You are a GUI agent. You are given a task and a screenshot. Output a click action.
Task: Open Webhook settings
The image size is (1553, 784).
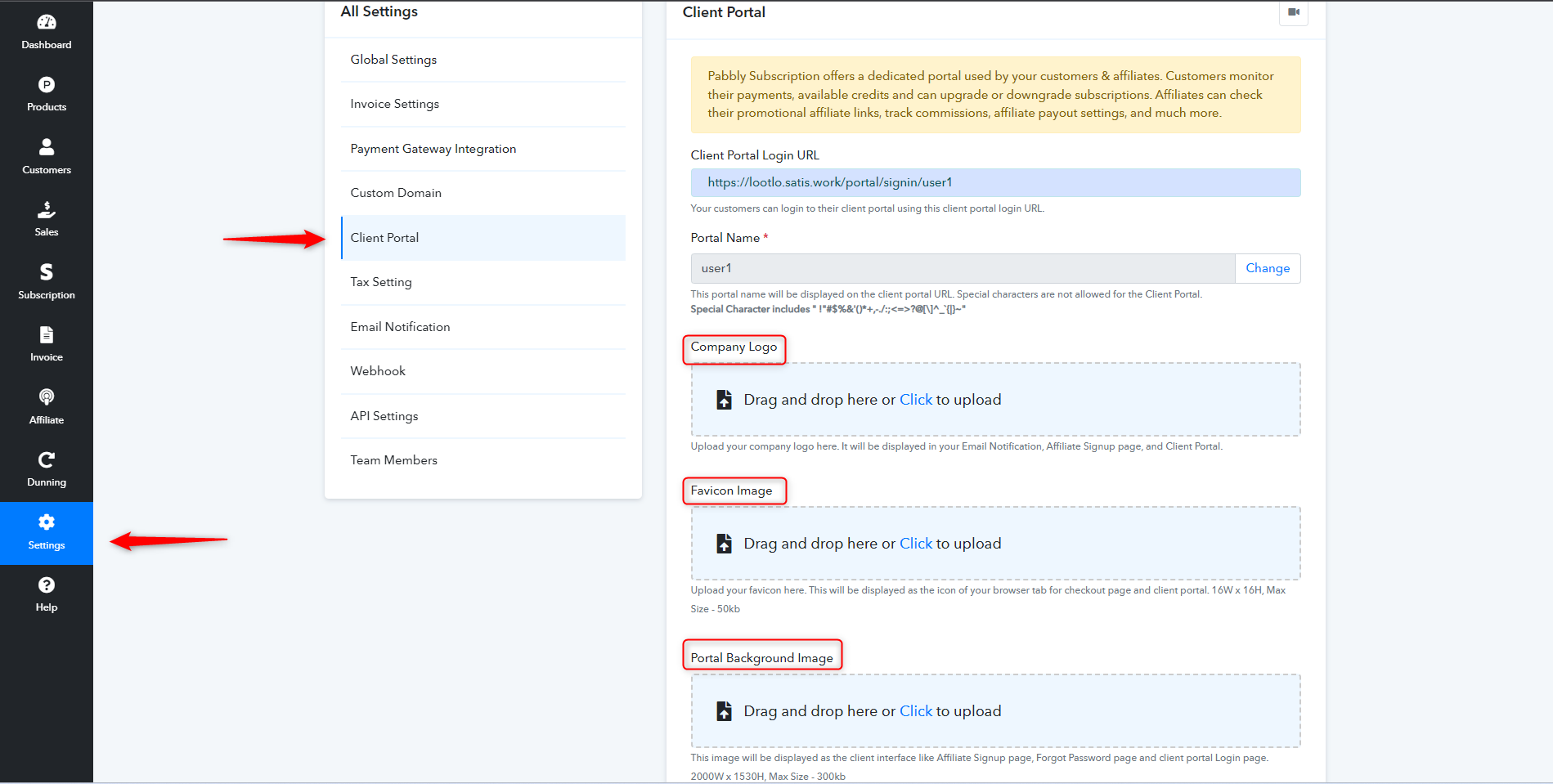click(483, 371)
